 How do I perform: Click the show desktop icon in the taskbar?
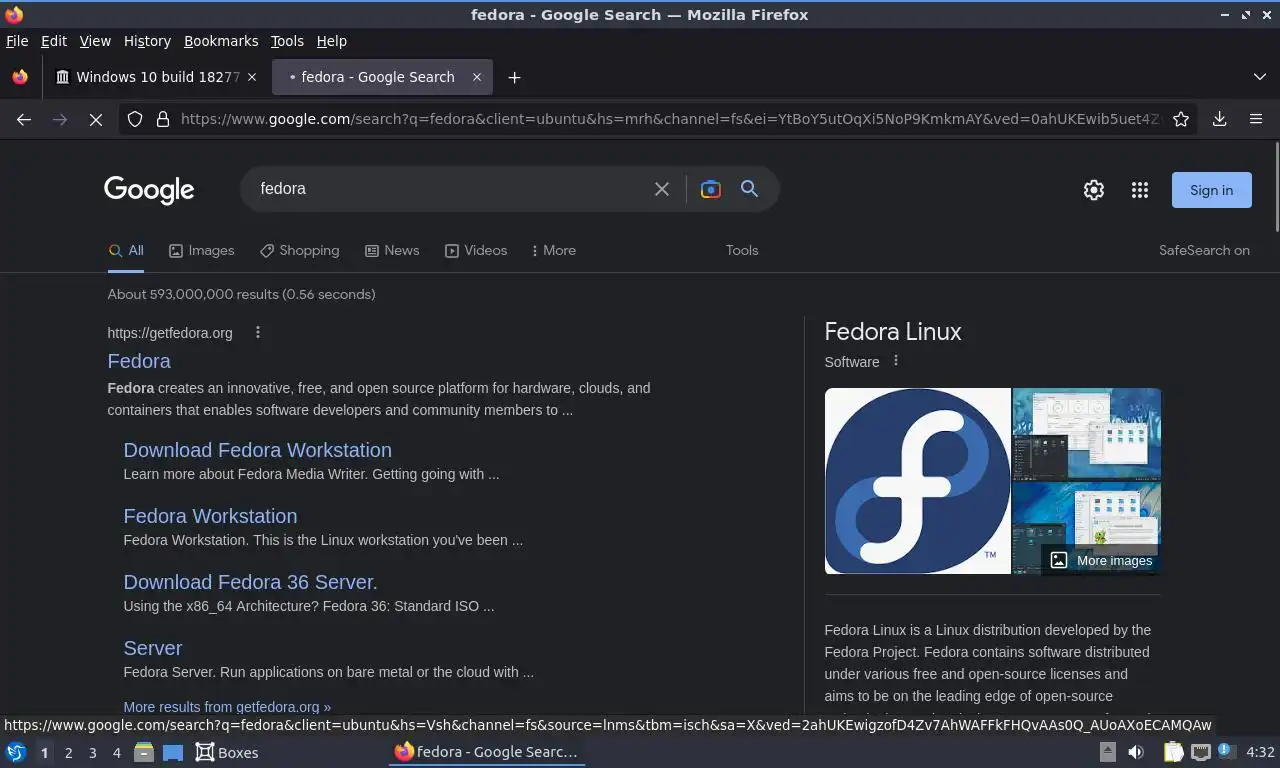(173, 752)
